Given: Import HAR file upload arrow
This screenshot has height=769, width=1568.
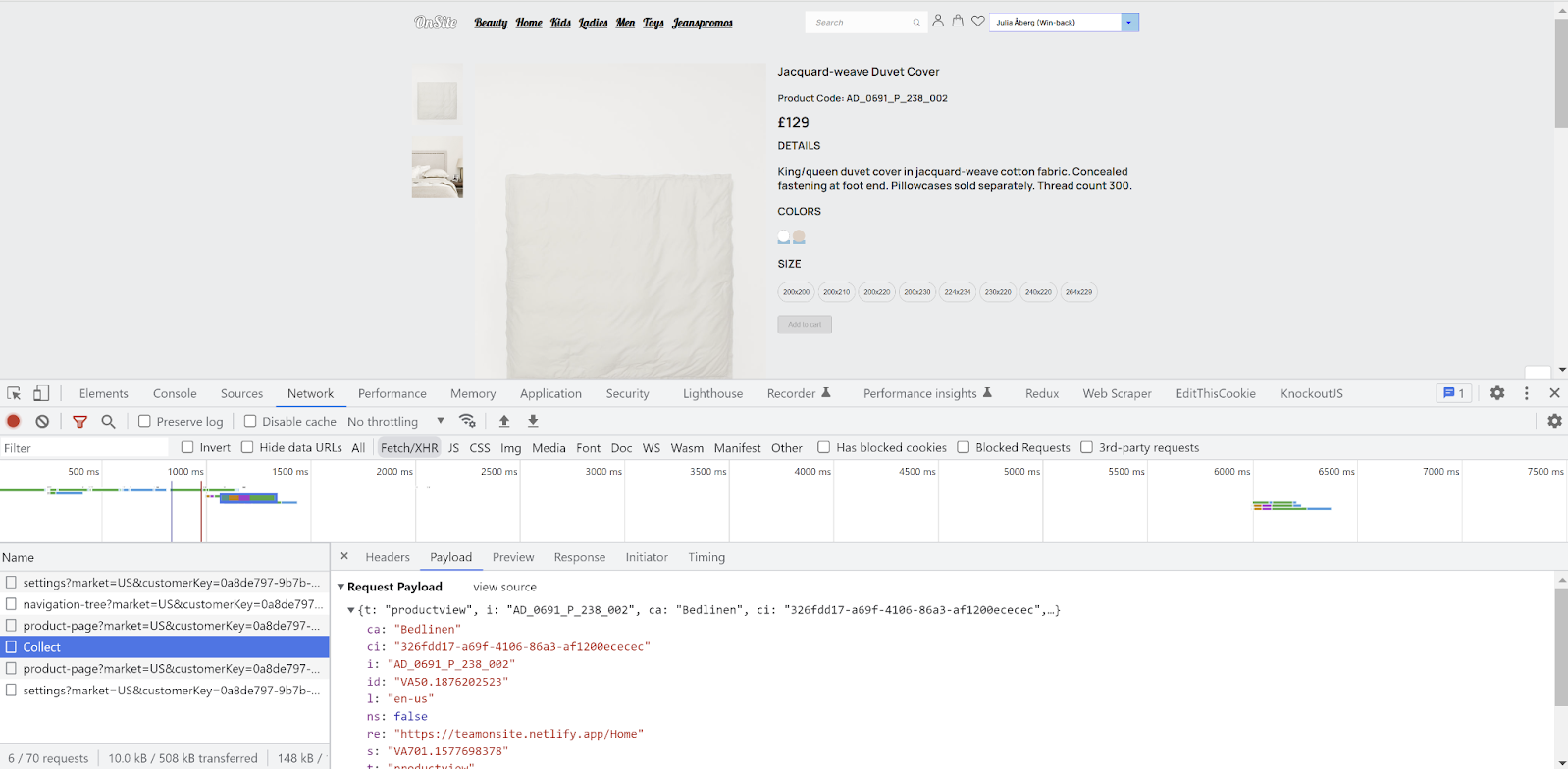Looking at the screenshot, I should tap(504, 421).
